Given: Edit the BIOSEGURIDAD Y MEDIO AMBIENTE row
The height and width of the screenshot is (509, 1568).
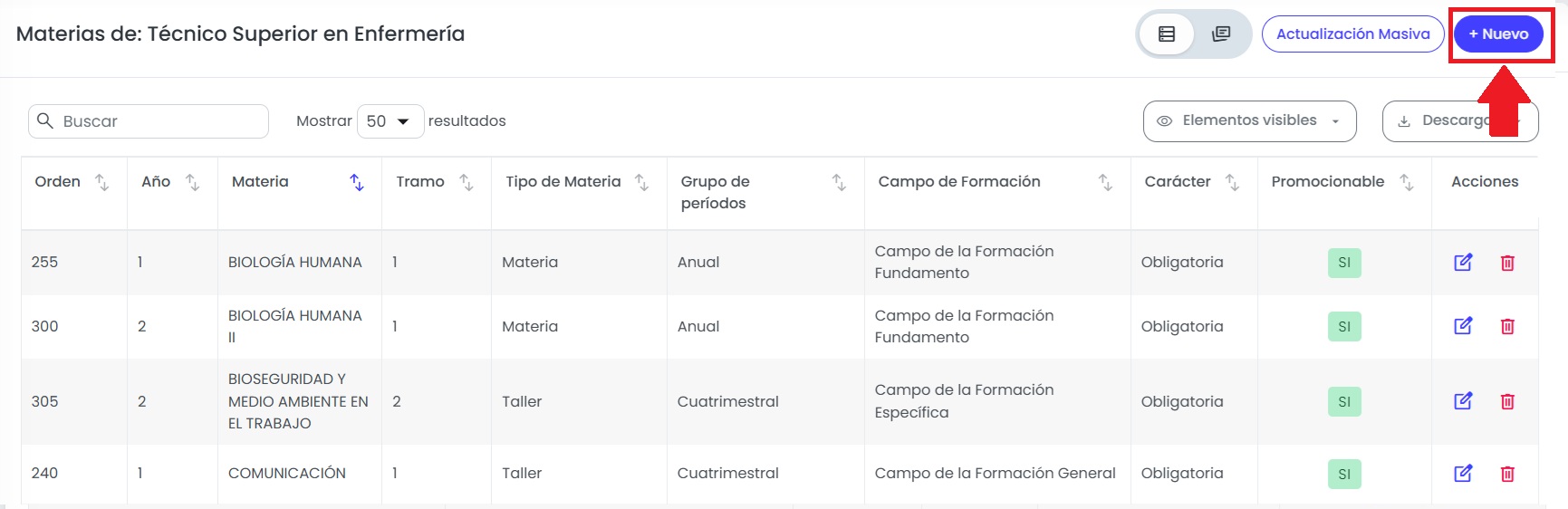Looking at the screenshot, I should 1463,401.
